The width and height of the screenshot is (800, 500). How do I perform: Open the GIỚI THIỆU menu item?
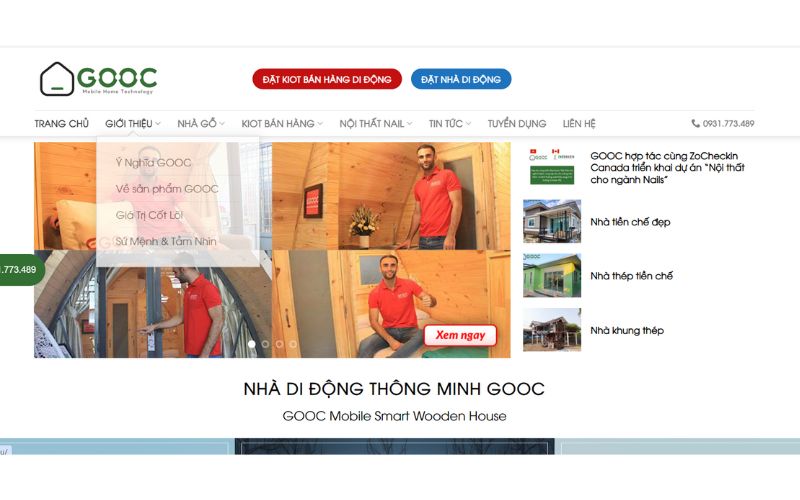pos(129,123)
